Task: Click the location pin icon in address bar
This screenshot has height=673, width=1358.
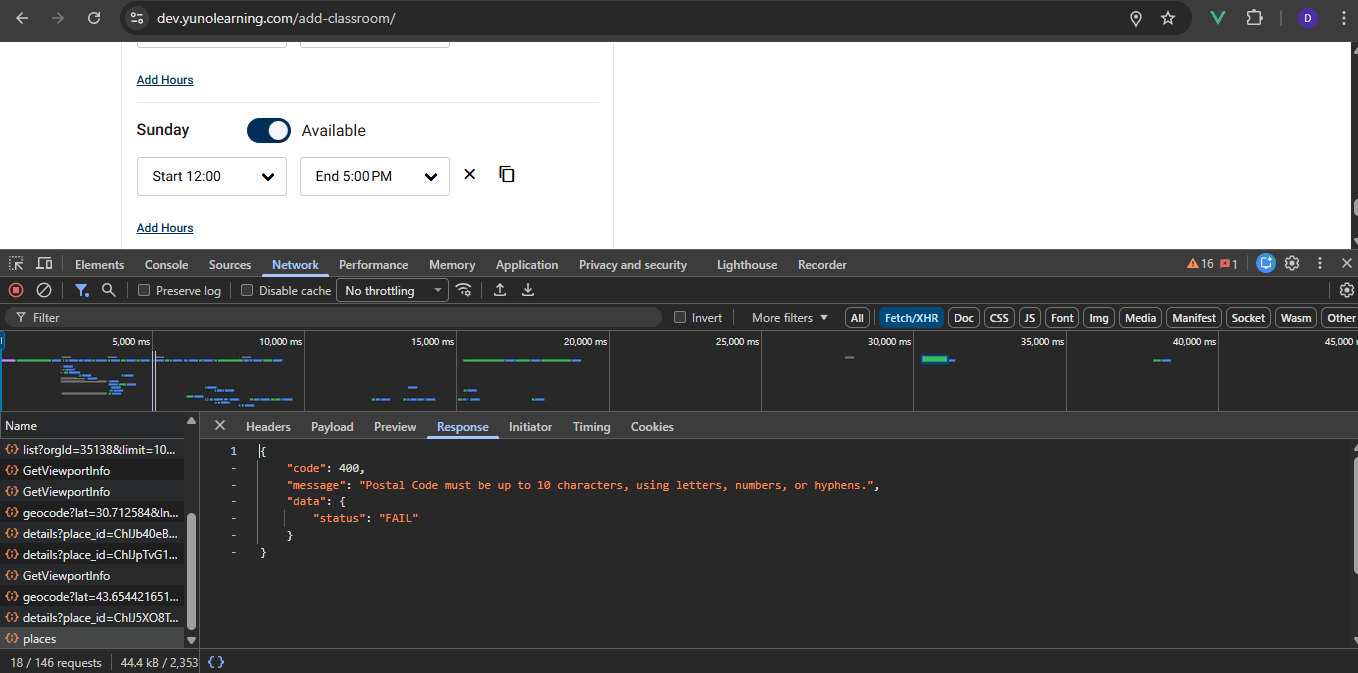Action: [1135, 18]
